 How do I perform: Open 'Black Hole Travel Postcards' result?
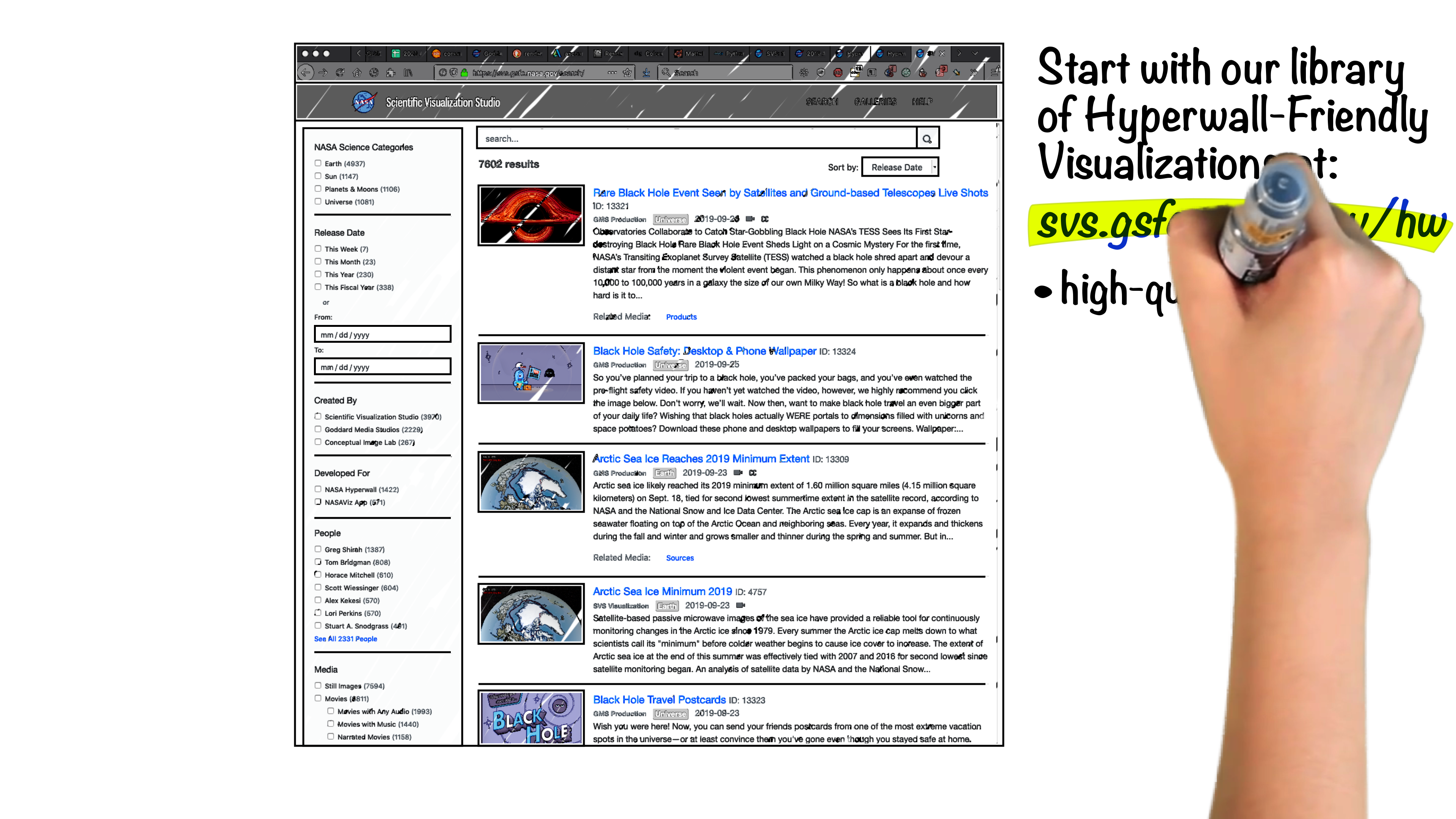[659, 700]
